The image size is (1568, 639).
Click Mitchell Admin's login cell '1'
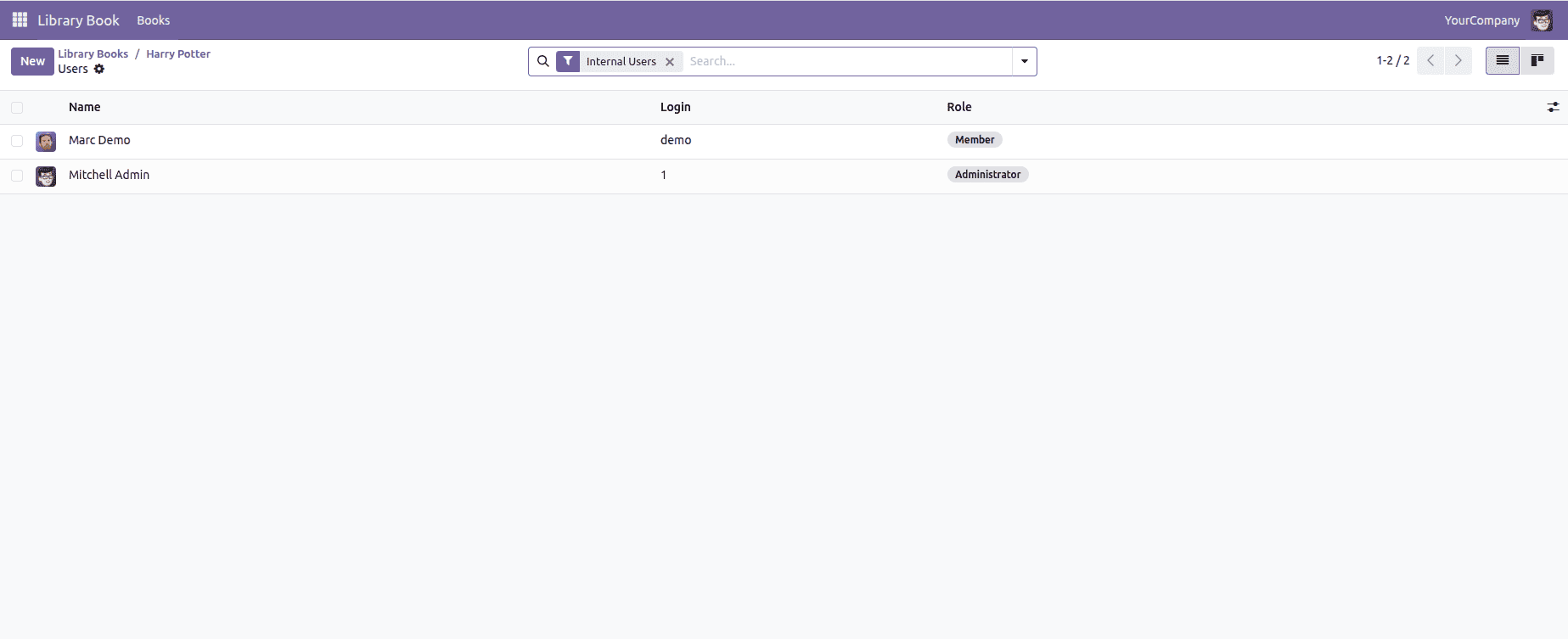coord(664,175)
